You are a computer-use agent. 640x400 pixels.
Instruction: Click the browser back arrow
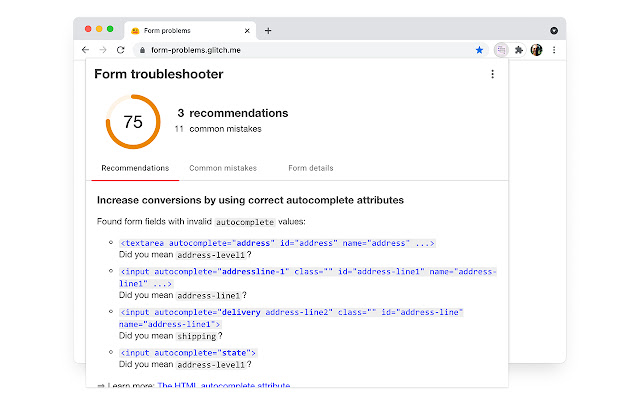(x=85, y=49)
